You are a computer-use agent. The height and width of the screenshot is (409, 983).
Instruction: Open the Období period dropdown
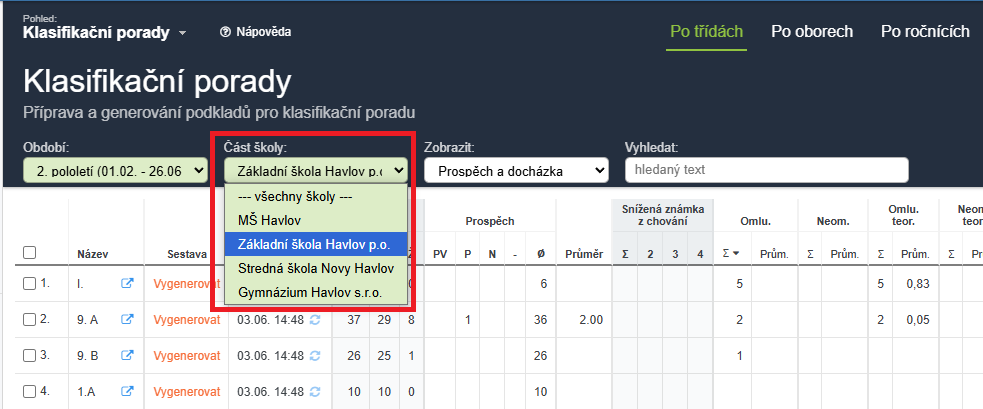[x=115, y=170]
